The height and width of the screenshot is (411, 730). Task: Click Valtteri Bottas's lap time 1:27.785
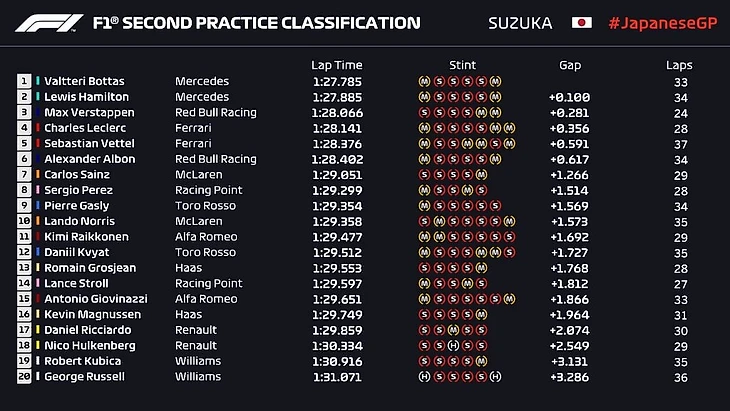click(335, 82)
